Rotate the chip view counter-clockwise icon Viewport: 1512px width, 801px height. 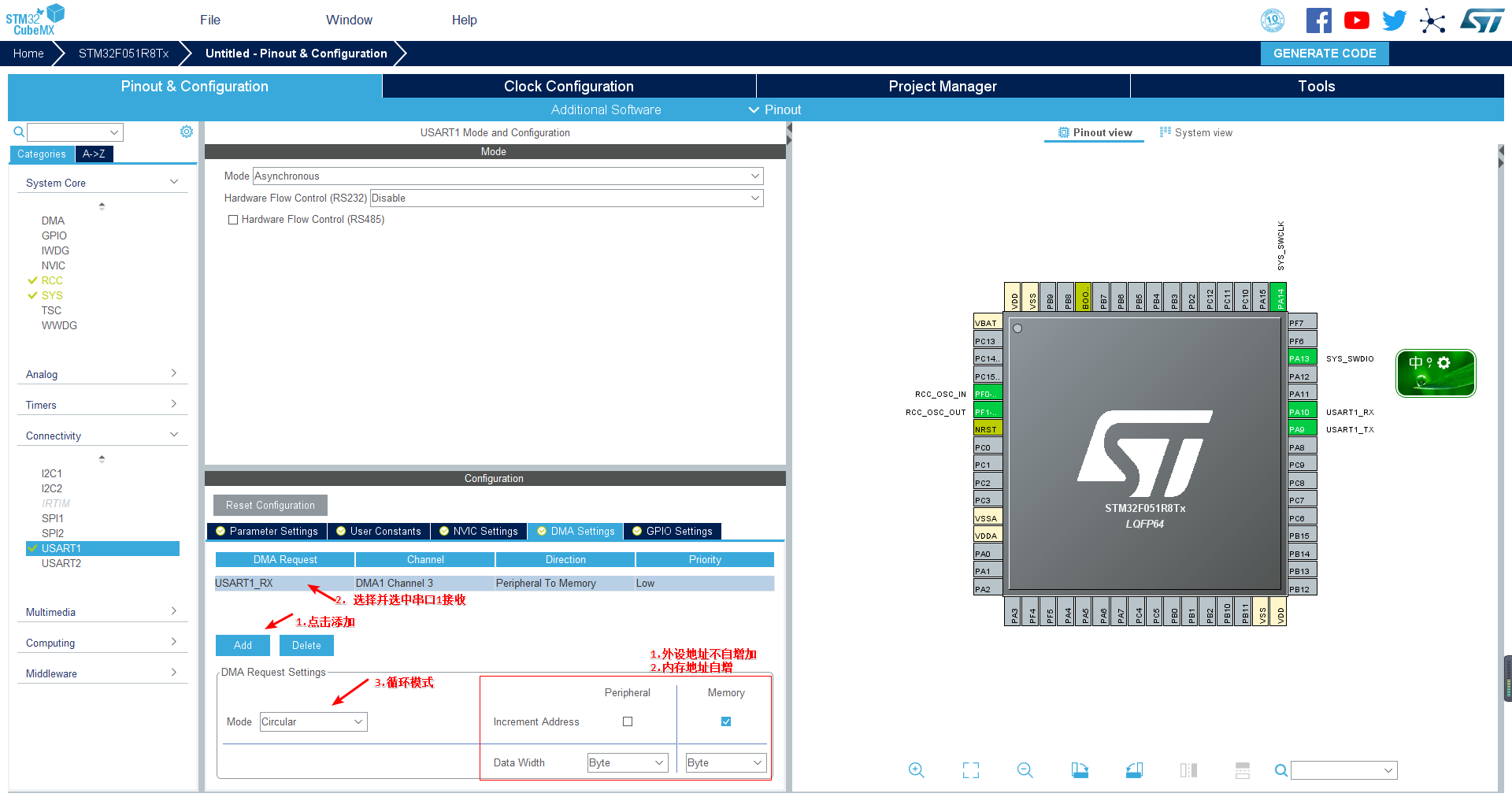[1134, 770]
